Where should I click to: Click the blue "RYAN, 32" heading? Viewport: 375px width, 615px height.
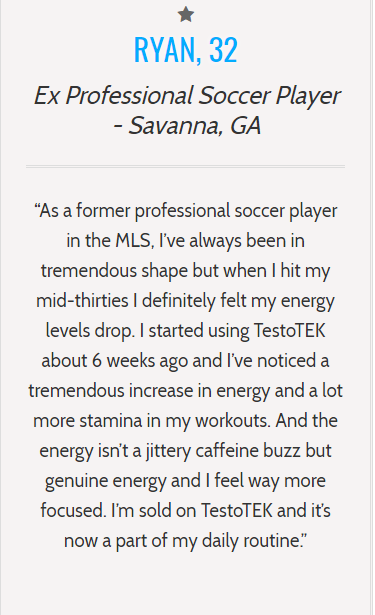point(186,50)
